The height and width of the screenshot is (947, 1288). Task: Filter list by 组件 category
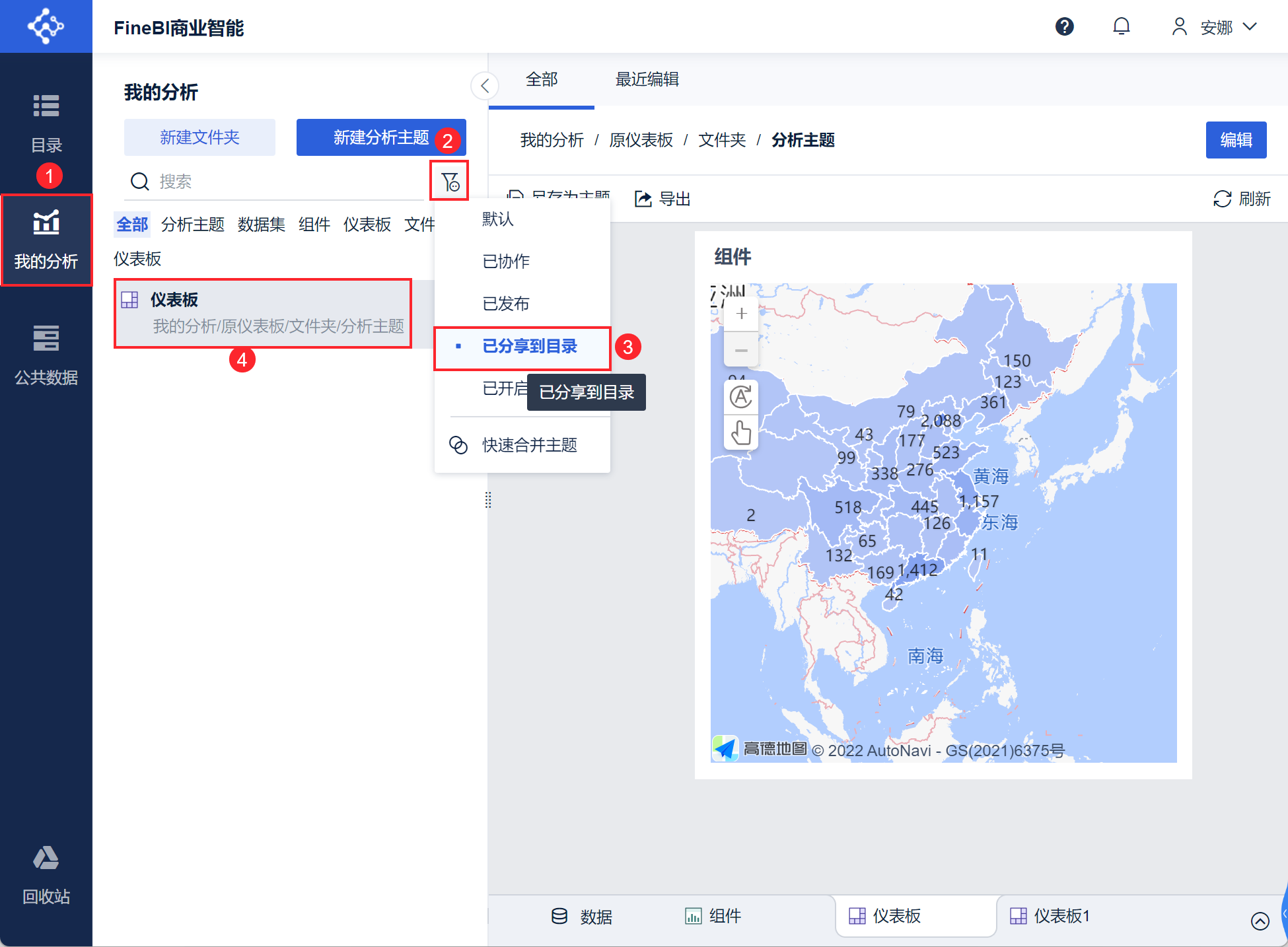coord(314,225)
